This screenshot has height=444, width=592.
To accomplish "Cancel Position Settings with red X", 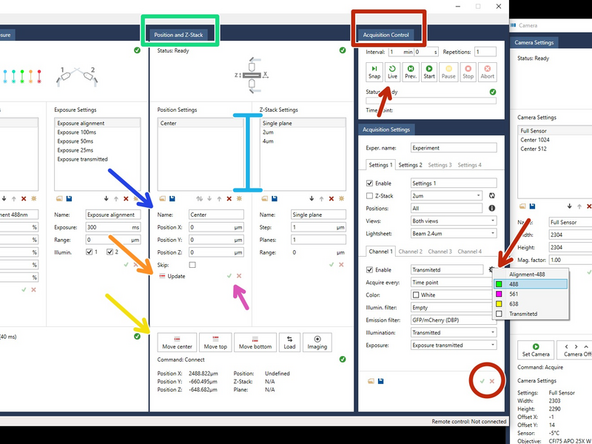I will tap(239, 276).
